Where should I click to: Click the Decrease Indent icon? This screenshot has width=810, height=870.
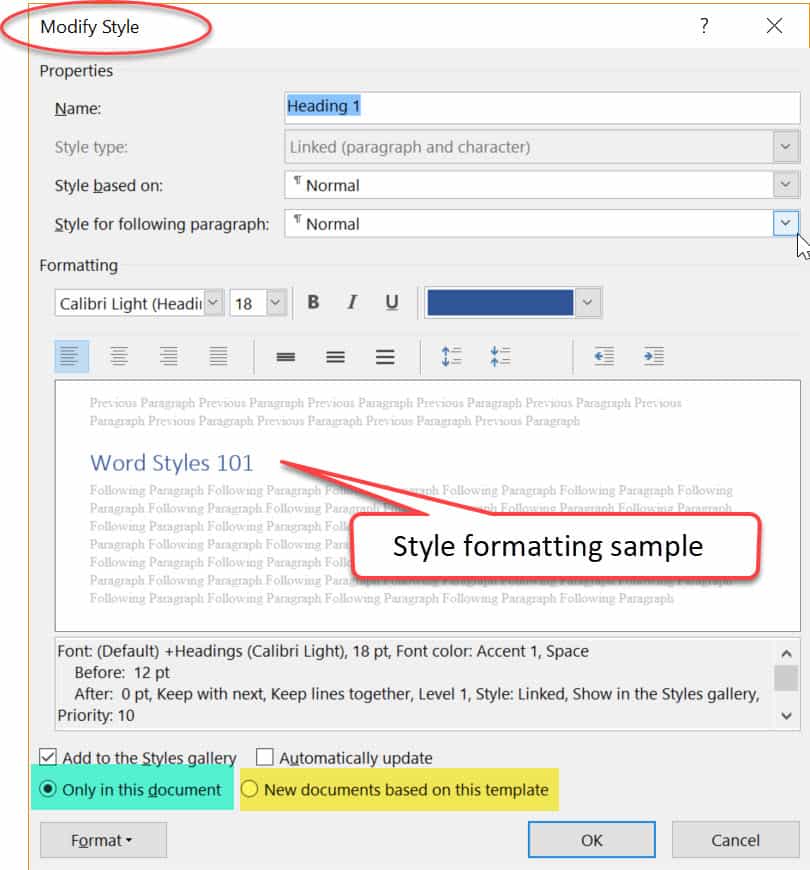[604, 356]
